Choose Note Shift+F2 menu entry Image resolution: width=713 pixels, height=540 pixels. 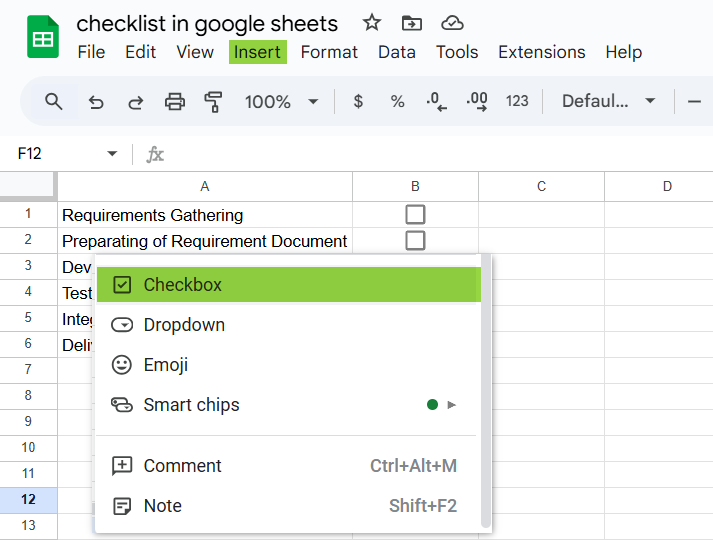click(289, 506)
